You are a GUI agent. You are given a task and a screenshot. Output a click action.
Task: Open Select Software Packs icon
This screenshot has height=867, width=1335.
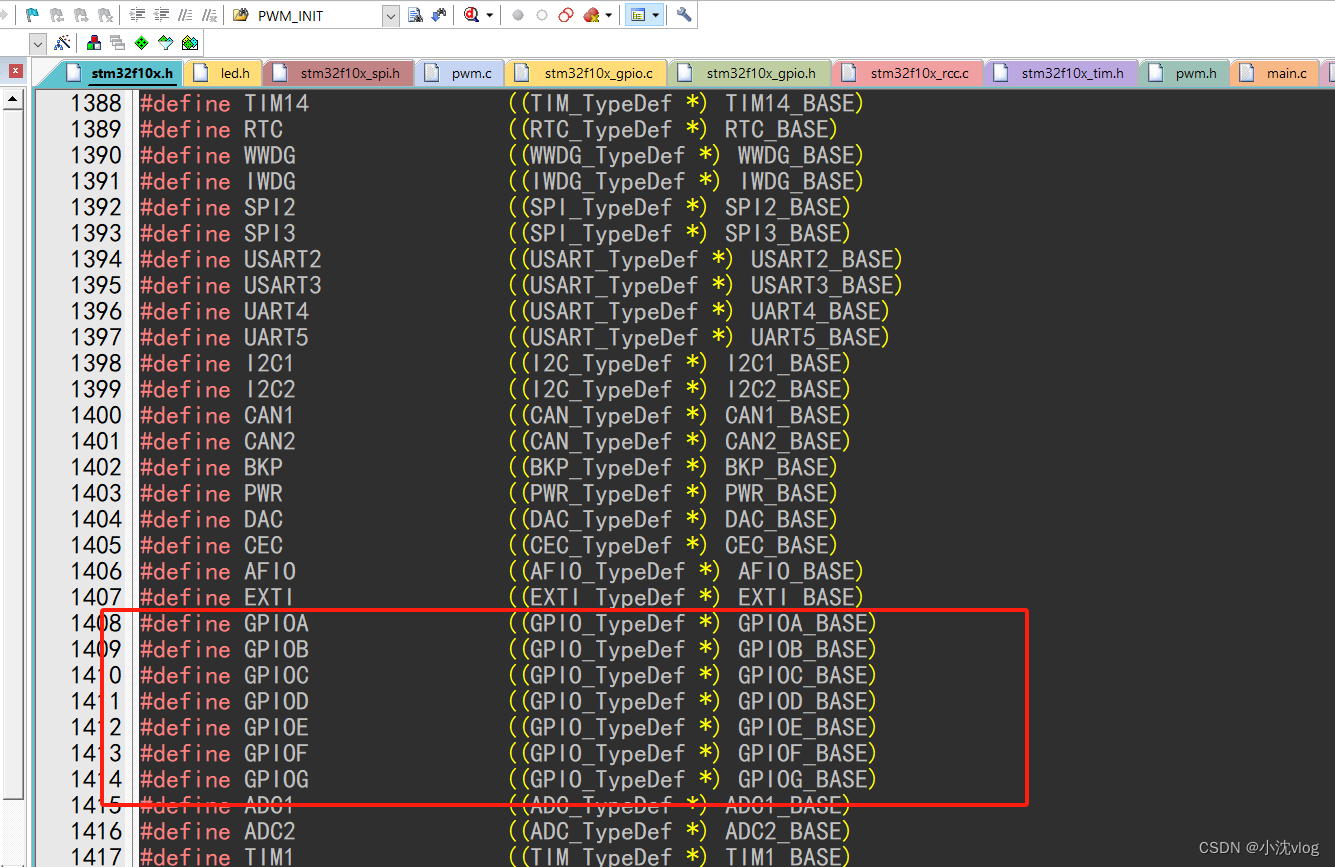(x=165, y=42)
